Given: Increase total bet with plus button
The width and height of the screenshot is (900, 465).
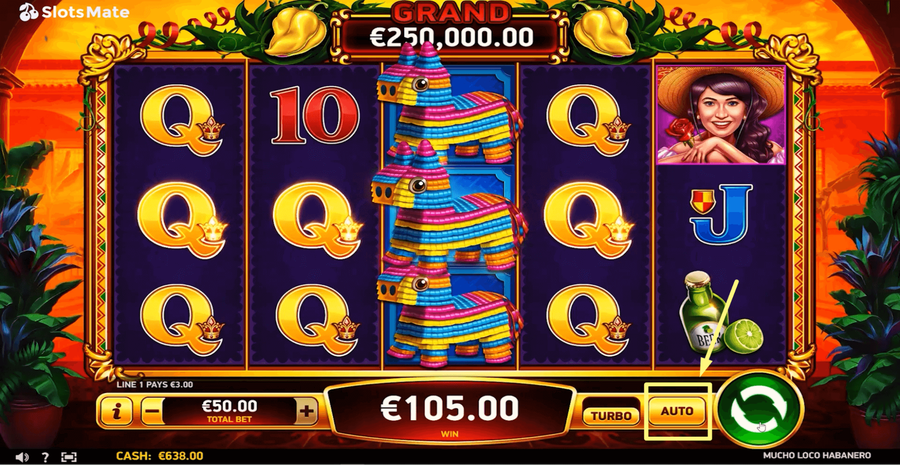Looking at the screenshot, I should coord(307,412).
